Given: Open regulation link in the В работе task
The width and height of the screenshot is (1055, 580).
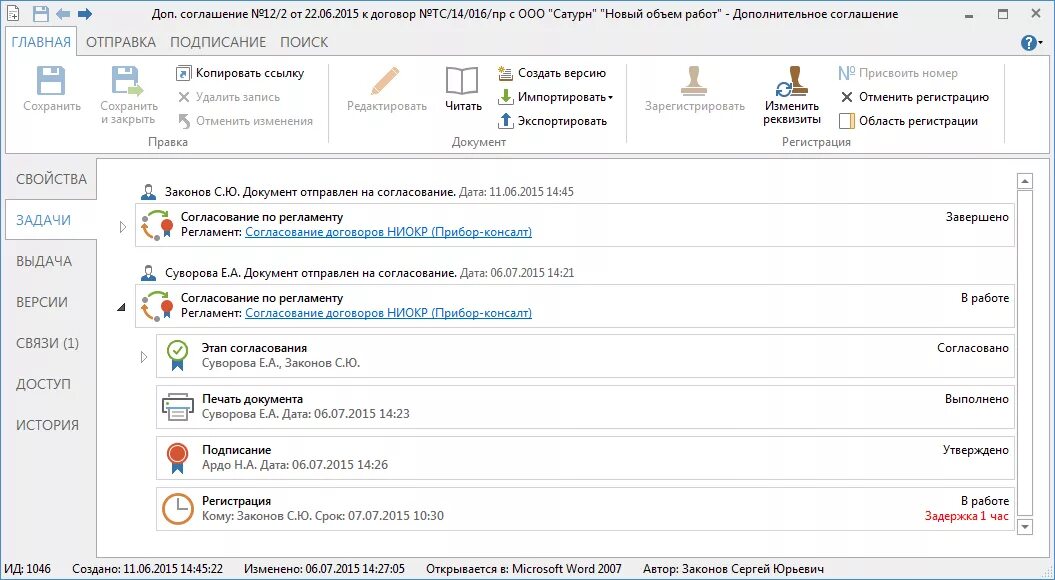Looking at the screenshot, I should pos(388,313).
